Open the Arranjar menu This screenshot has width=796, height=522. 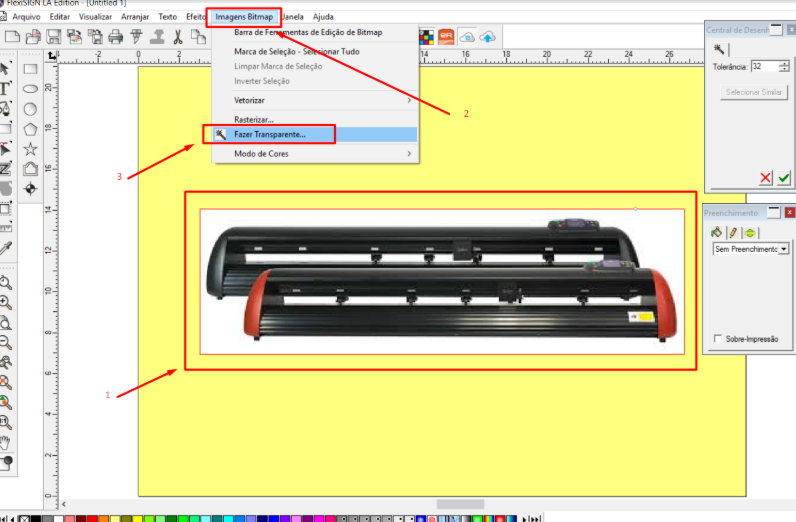[135, 17]
